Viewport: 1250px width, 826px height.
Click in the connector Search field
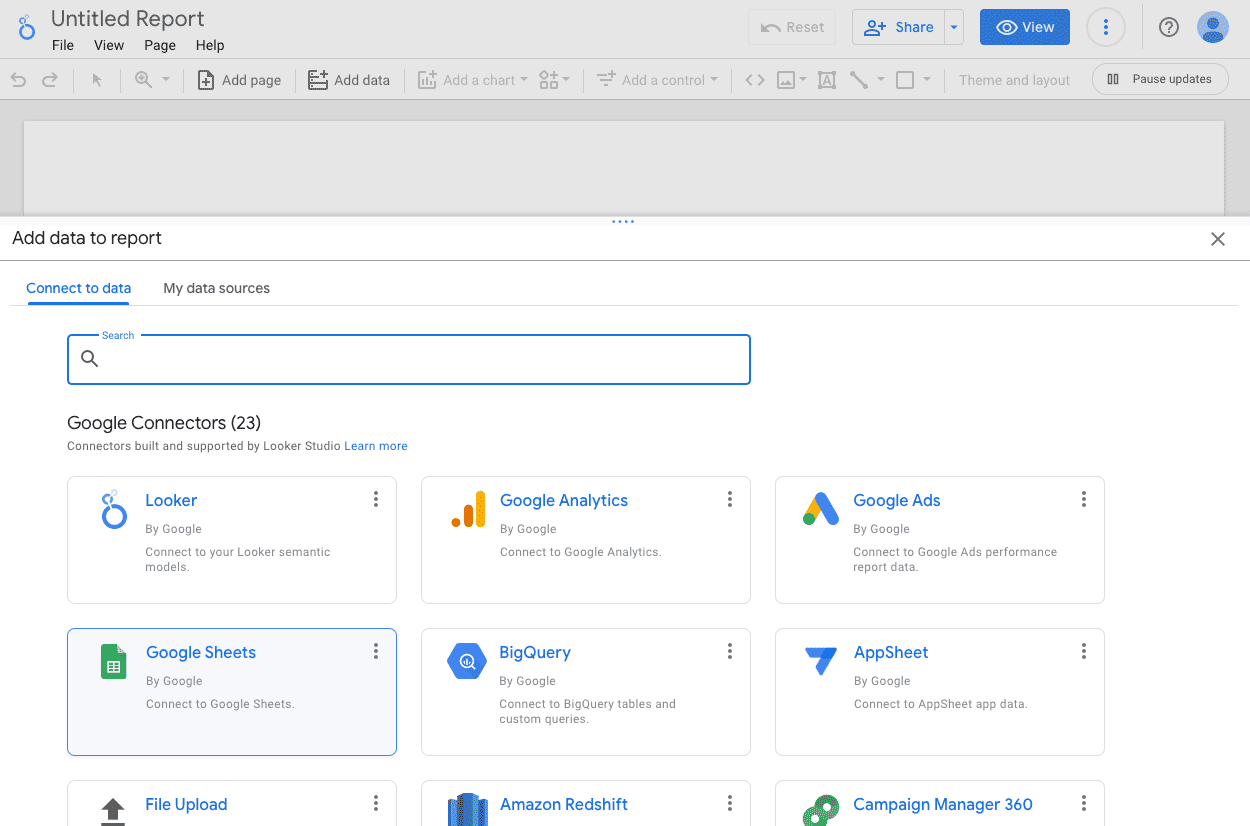tap(409, 359)
